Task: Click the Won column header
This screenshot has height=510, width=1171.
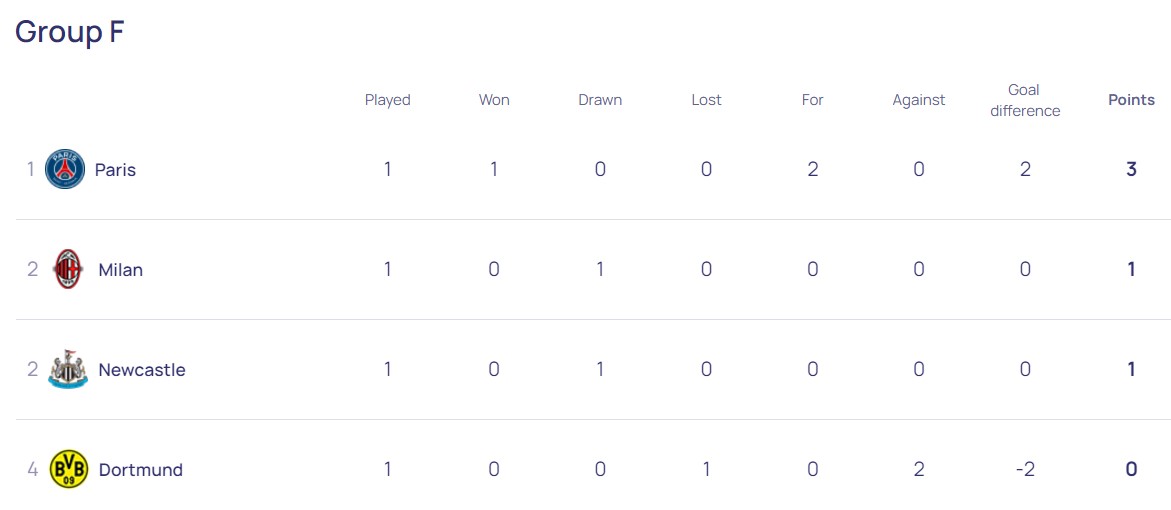Action: pyautogui.click(x=494, y=100)
